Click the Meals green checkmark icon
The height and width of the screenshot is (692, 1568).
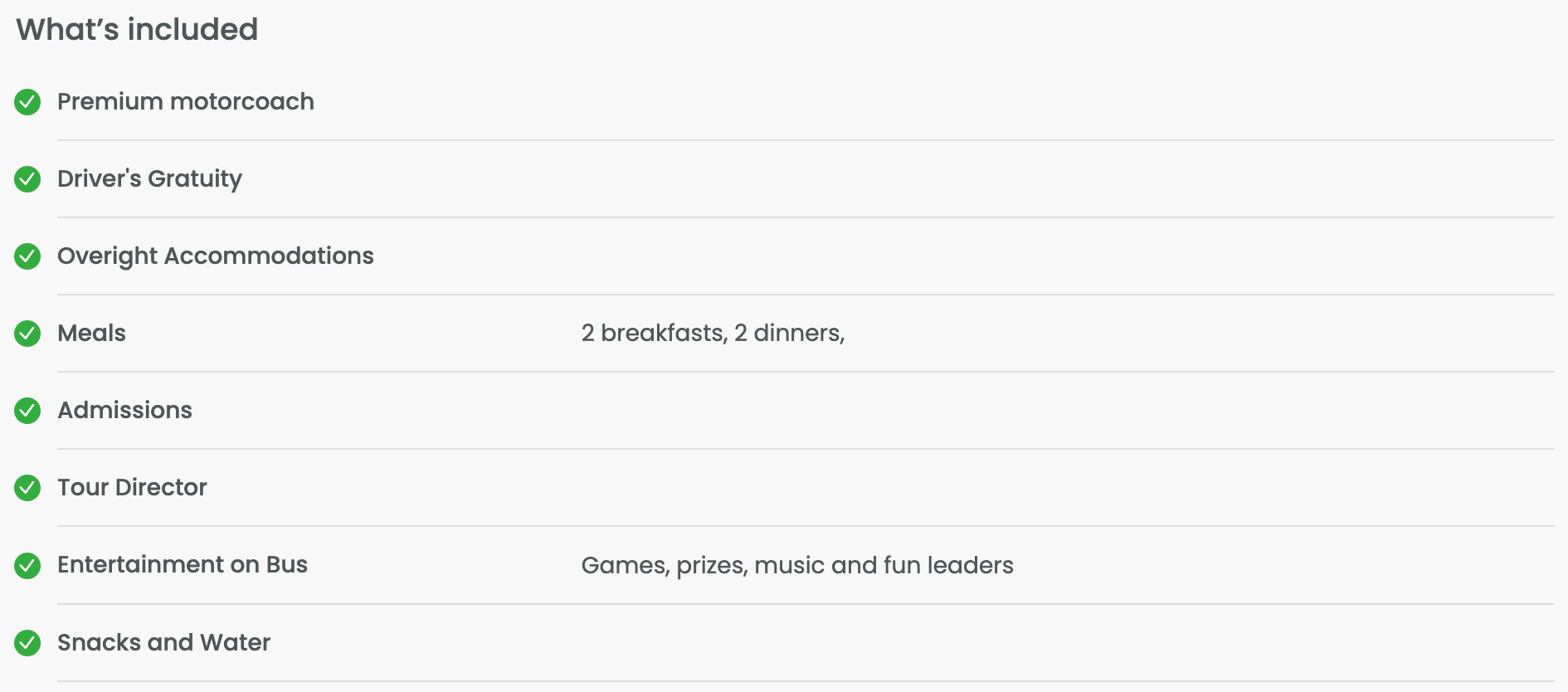point(27,334)
